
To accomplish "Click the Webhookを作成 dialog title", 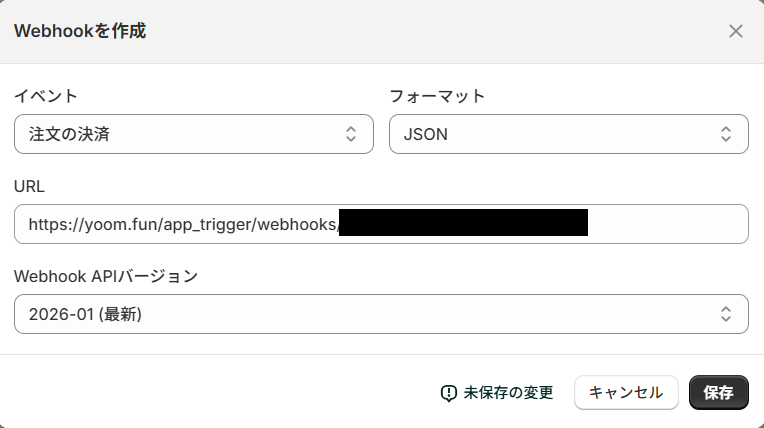I will [x=80, y=31].
